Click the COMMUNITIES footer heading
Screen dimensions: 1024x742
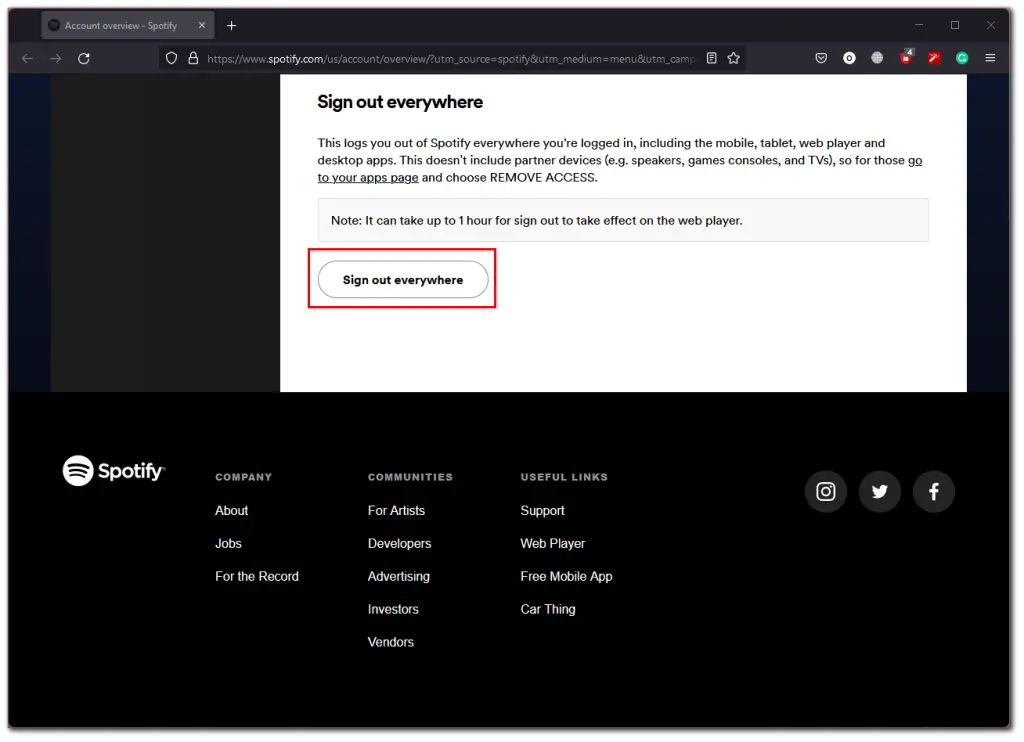pyautogui.click(x=411, y=477)
